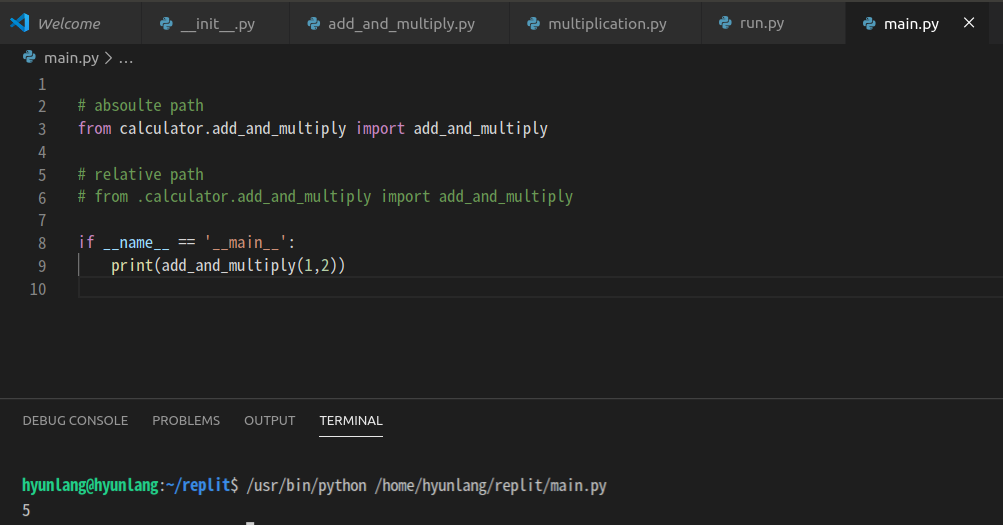Viewport: 1003px width, 525px height.
Task: Click the '# absoulte path' comment
Action: click(141, 106)
